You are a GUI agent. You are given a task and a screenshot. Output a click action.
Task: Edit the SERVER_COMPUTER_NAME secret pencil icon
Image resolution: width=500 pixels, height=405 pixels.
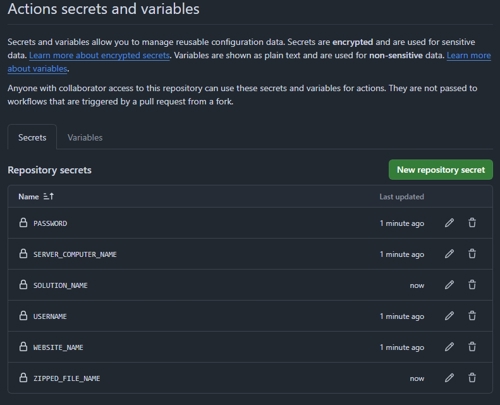tap(449, 254)
